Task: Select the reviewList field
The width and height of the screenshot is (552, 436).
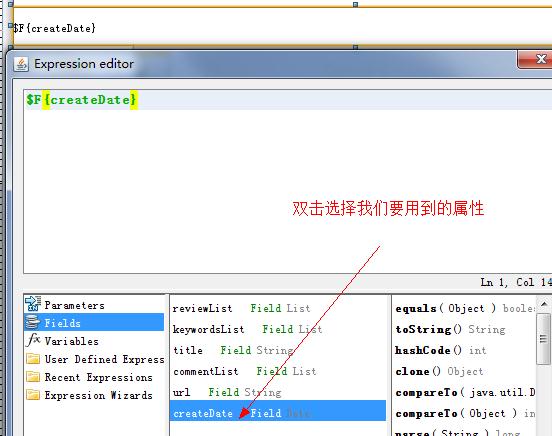Action: (x=278, y=308)
